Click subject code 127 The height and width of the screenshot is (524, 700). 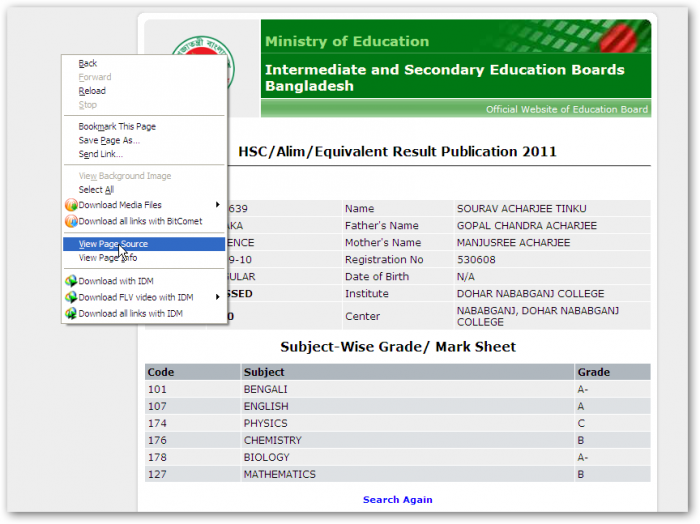click(x=157, y=474)
